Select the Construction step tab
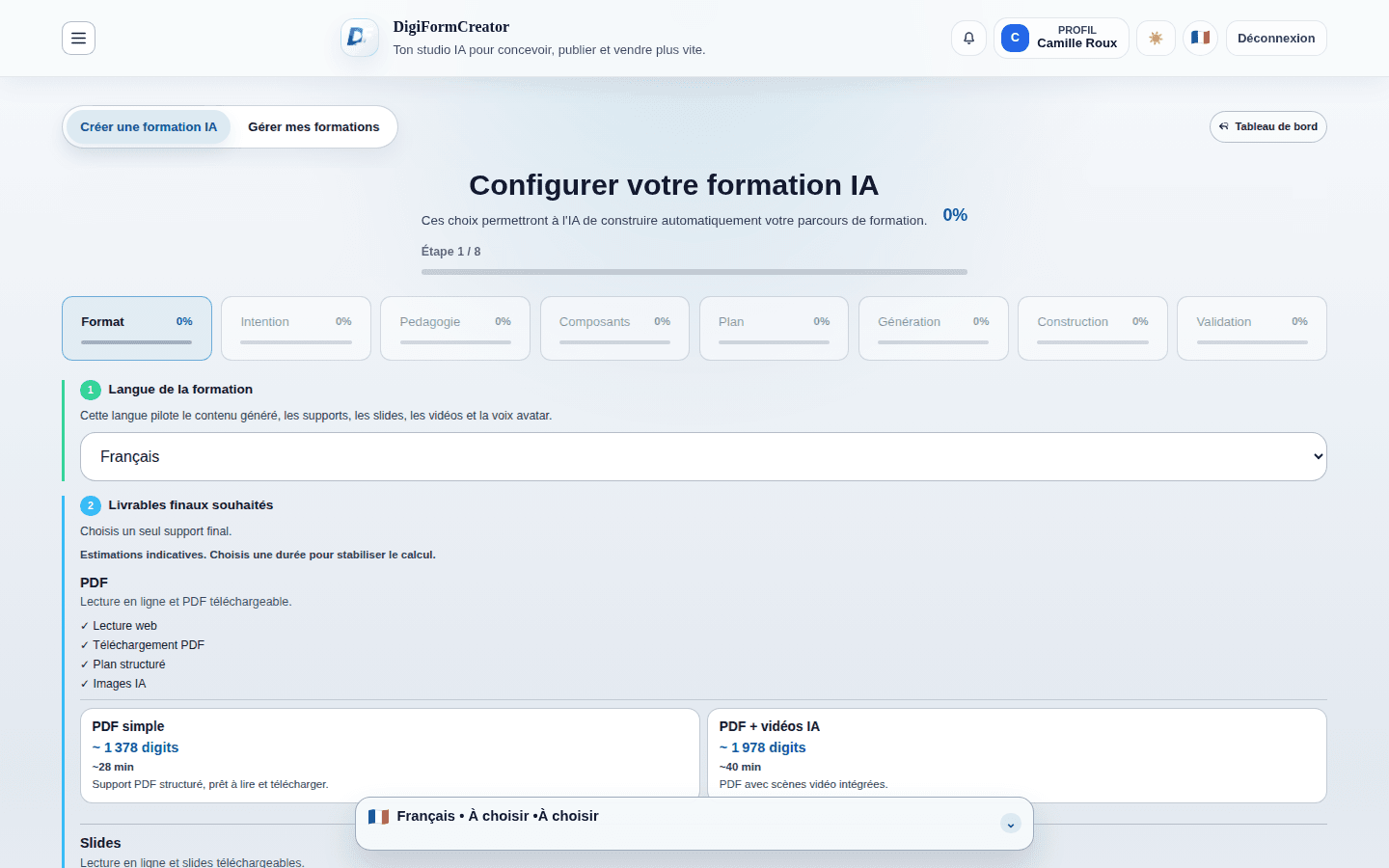The height and width of the screenshot is (868, 1389). [x=1093, y=329]
